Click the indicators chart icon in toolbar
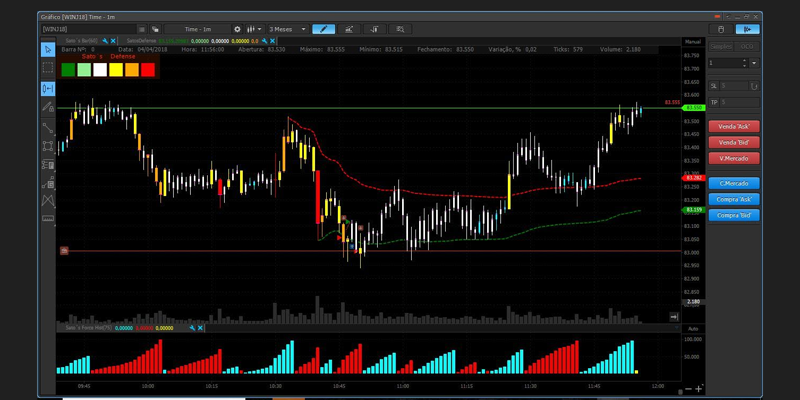This screenshot has height=400, width=800. point(349,29)
